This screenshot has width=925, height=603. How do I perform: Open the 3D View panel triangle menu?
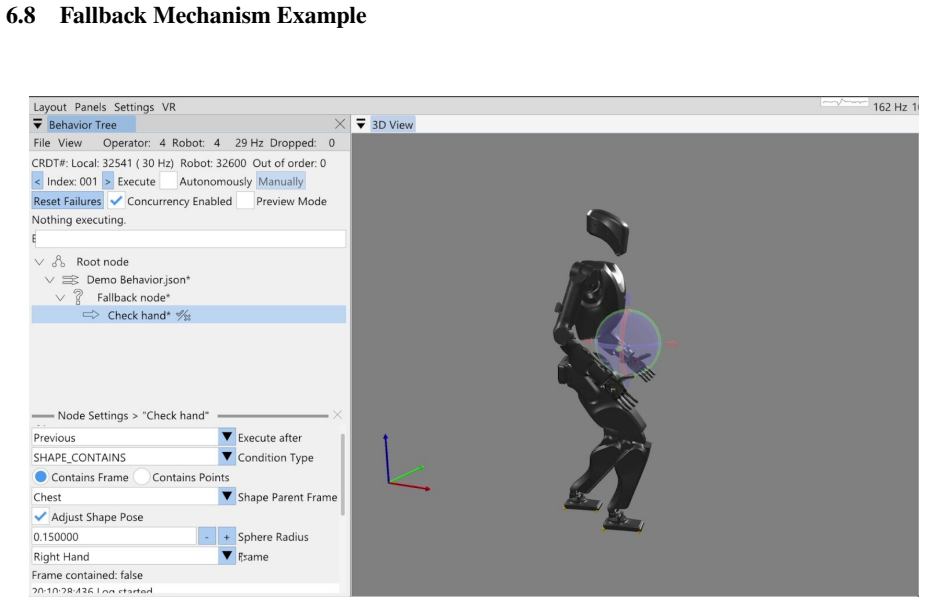(361, 124)
